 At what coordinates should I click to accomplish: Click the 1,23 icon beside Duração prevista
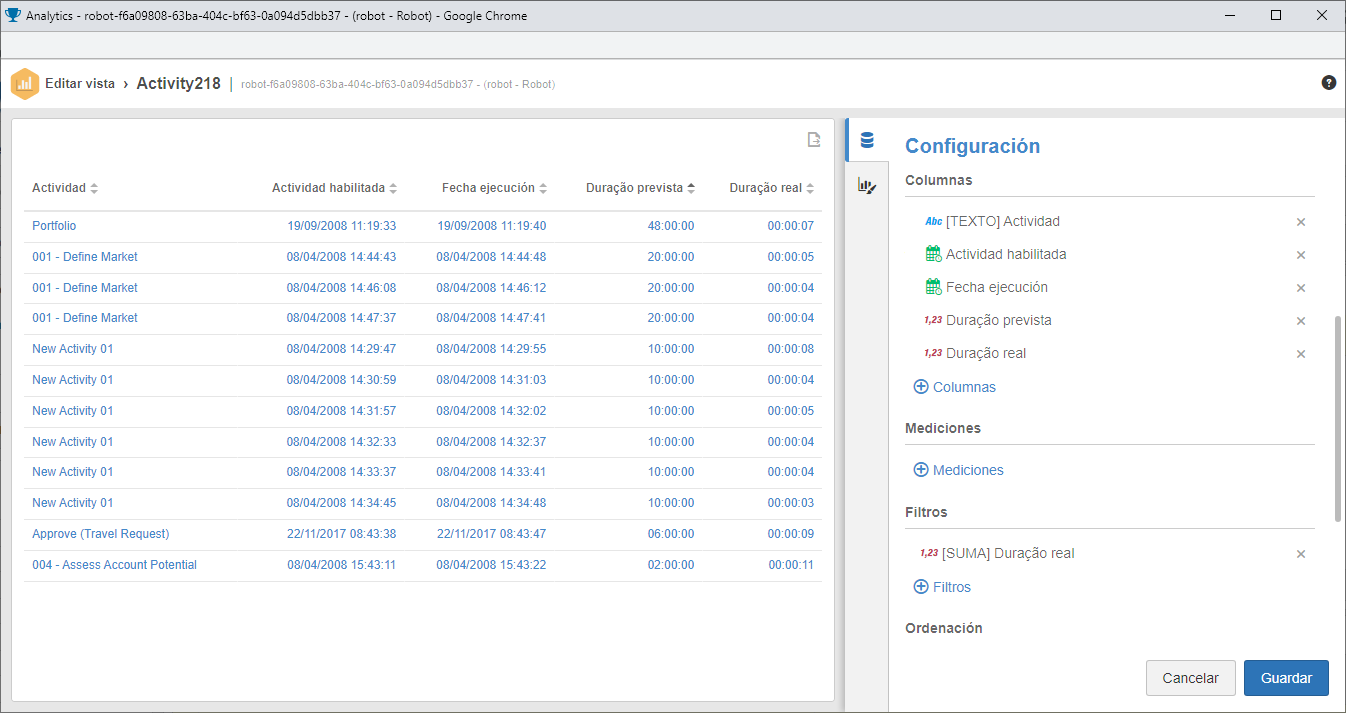(x=933, y=321)
